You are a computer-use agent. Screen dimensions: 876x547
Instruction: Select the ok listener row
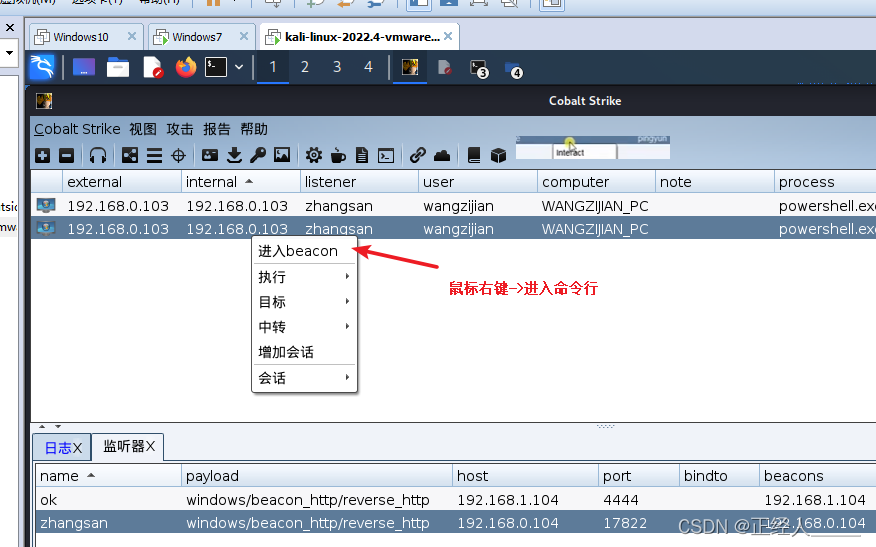coord(456,500)
